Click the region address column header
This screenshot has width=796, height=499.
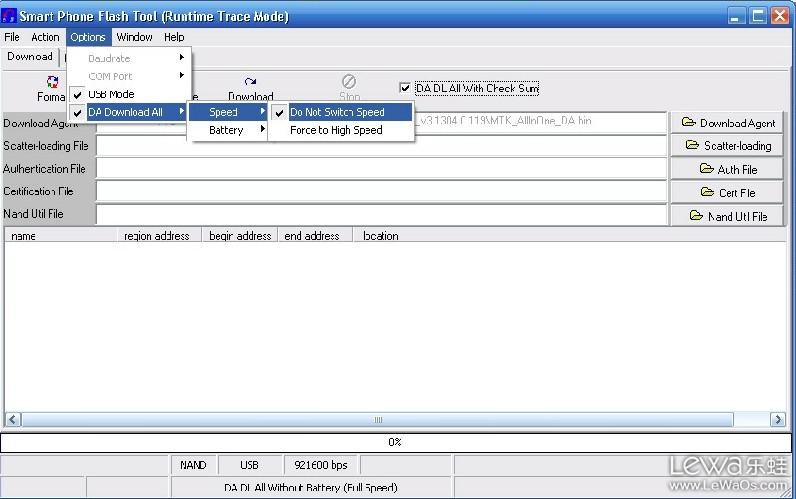pos(157,236)
